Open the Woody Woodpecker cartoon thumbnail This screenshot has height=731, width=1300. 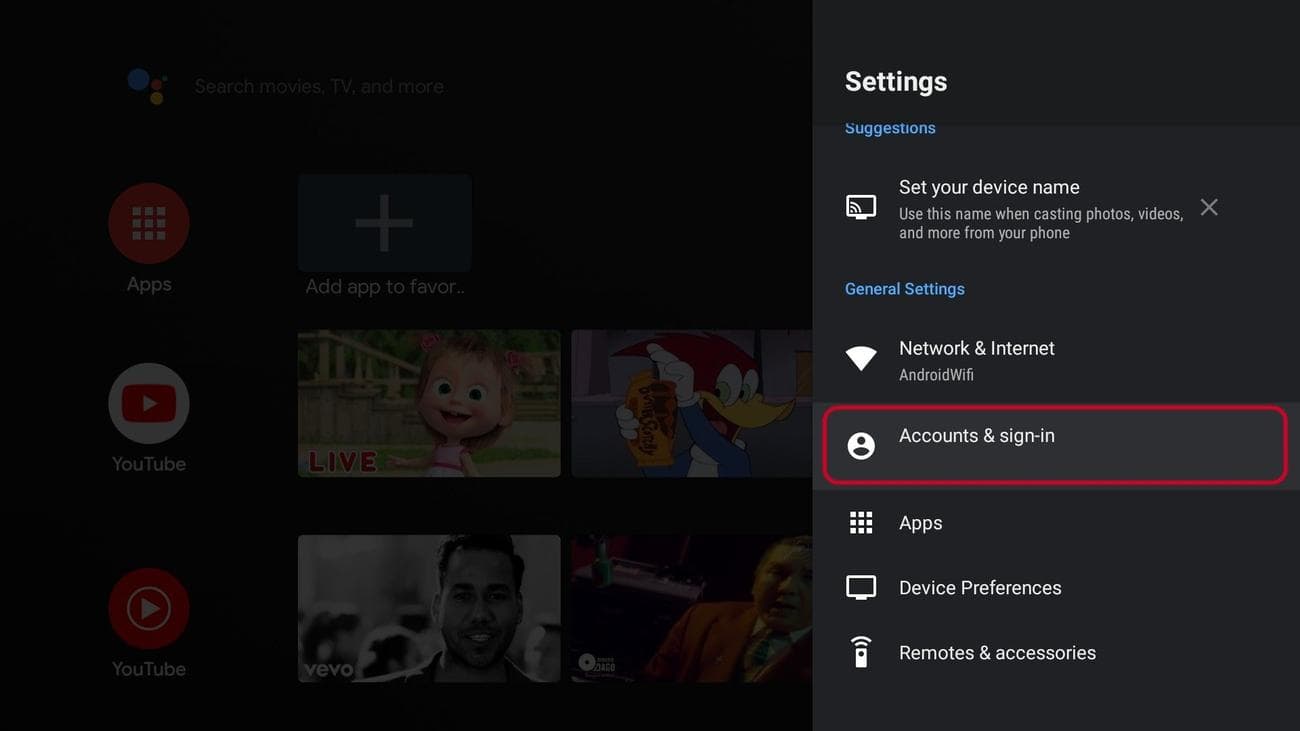690,403
